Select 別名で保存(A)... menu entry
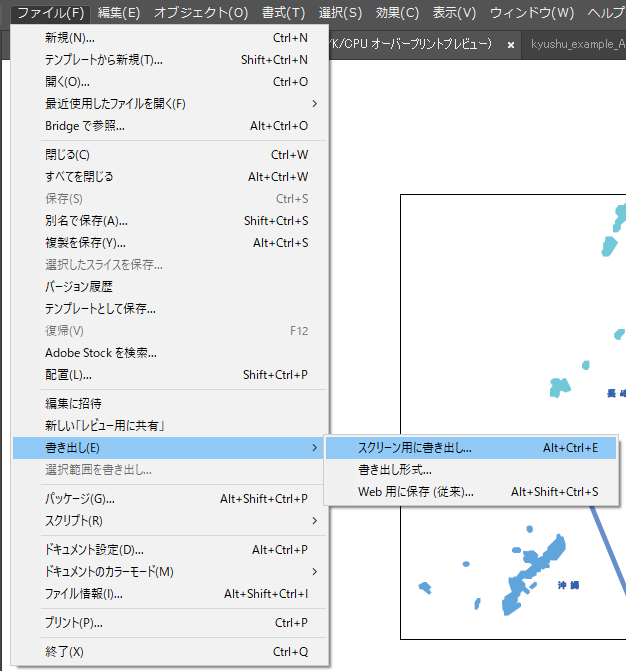This screenshot has width=626, height=671. click(86, 221)
